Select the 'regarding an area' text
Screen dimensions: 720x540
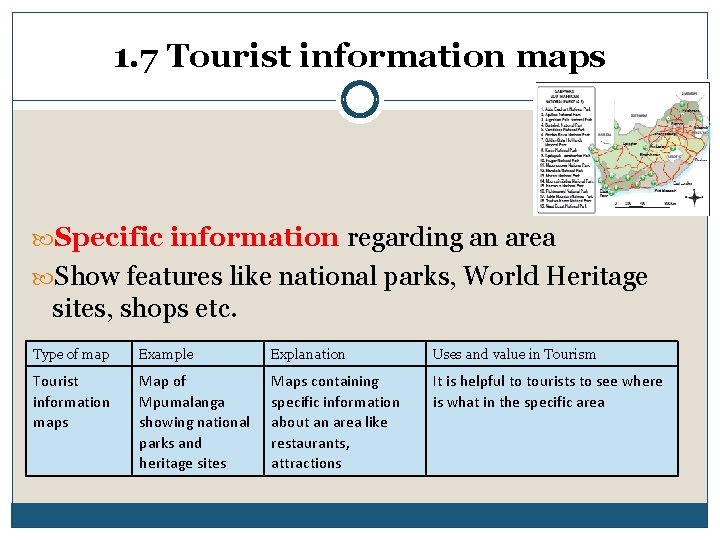tap(451, 238)
